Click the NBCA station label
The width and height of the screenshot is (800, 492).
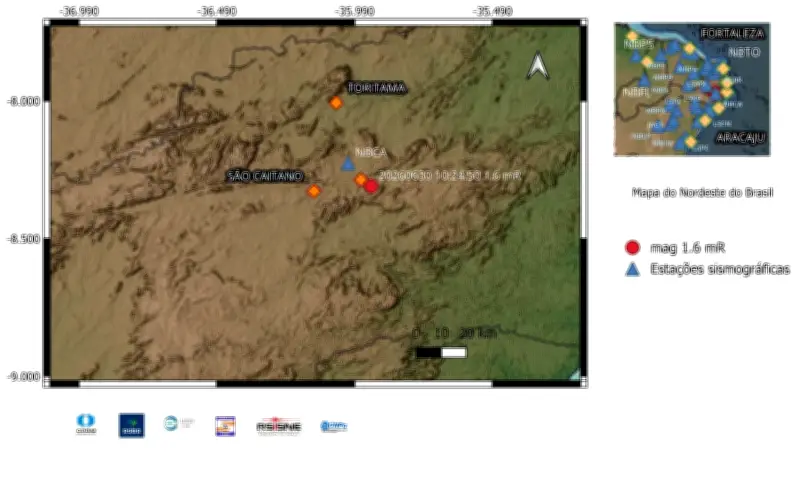pyautogui.click(x=371, y=152)
